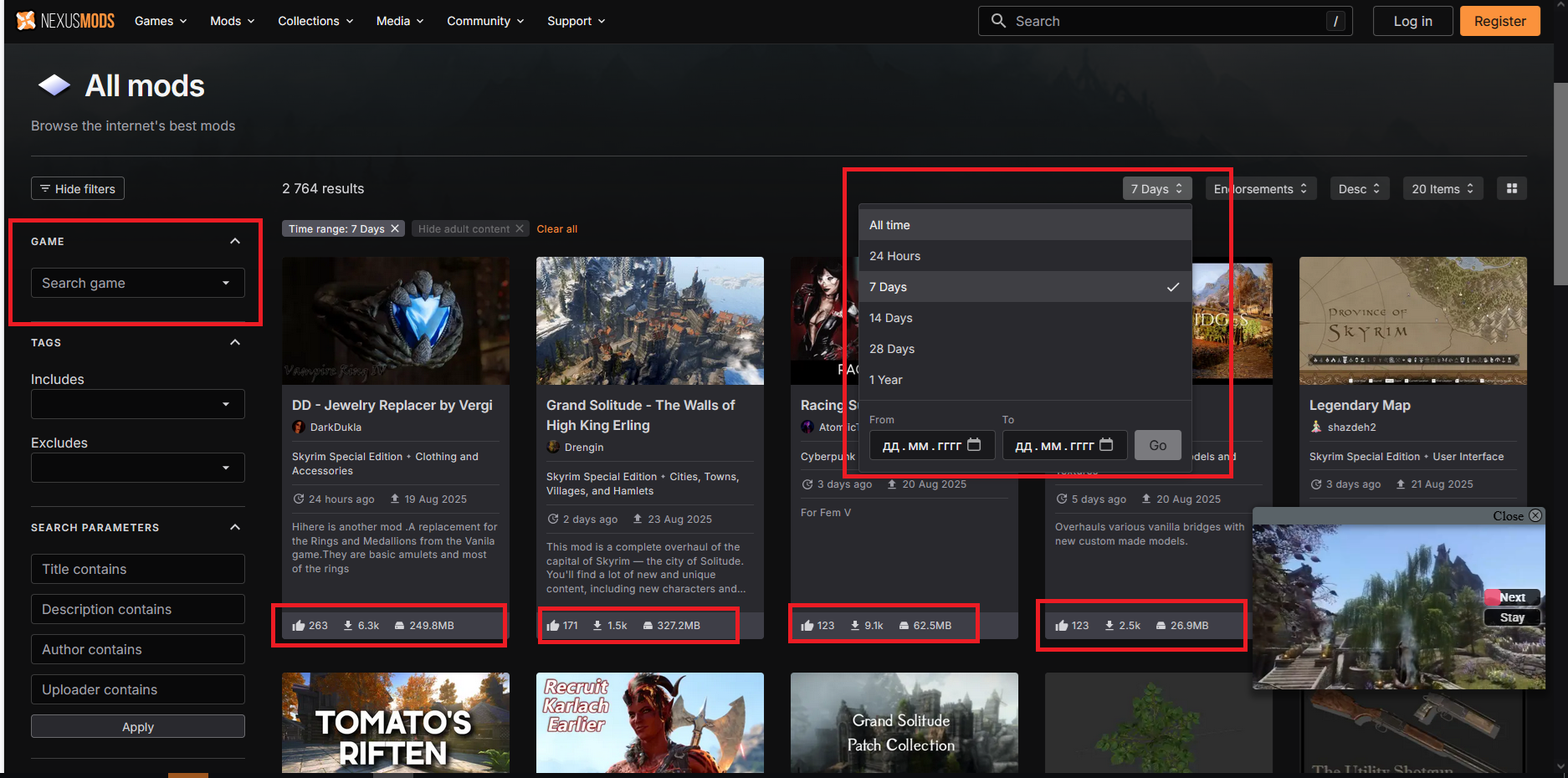The width and height of the screenshot is (1568, 778).
Task: Open the To date calendar picker icon
Action: (1106, 445)
